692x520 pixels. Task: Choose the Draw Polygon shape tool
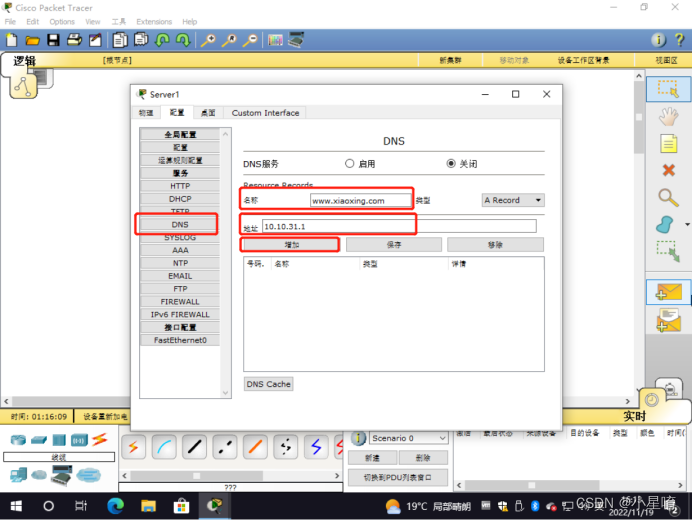click(x=665, y=224)
